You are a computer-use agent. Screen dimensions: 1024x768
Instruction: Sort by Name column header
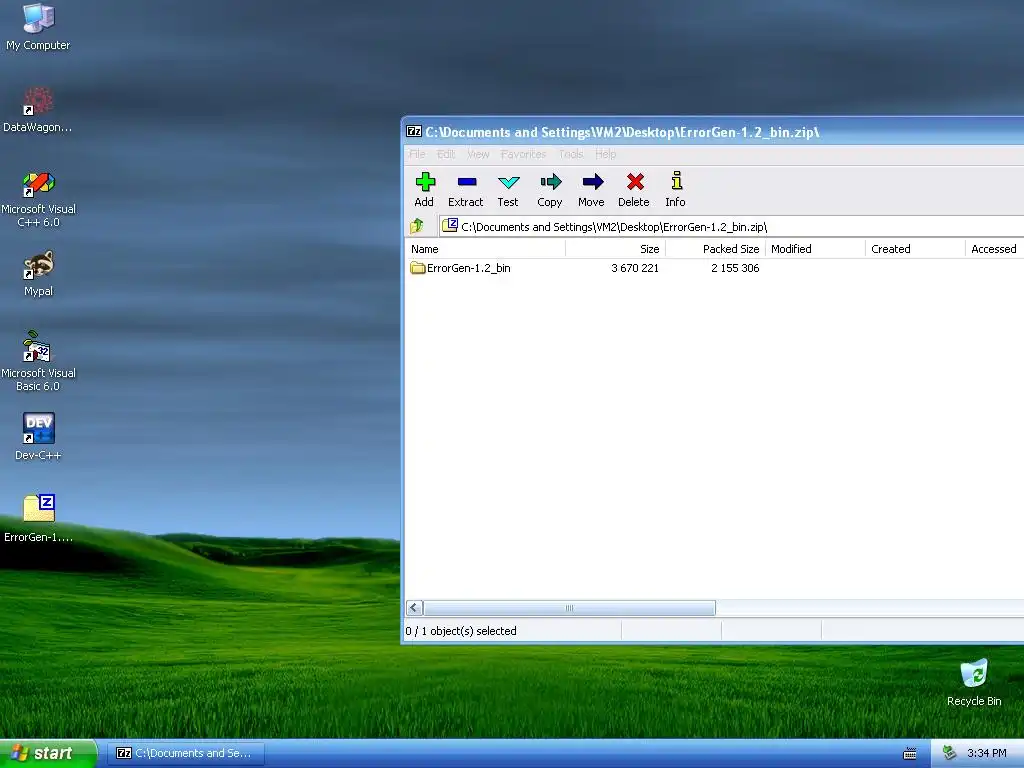[x=485, y=249]
